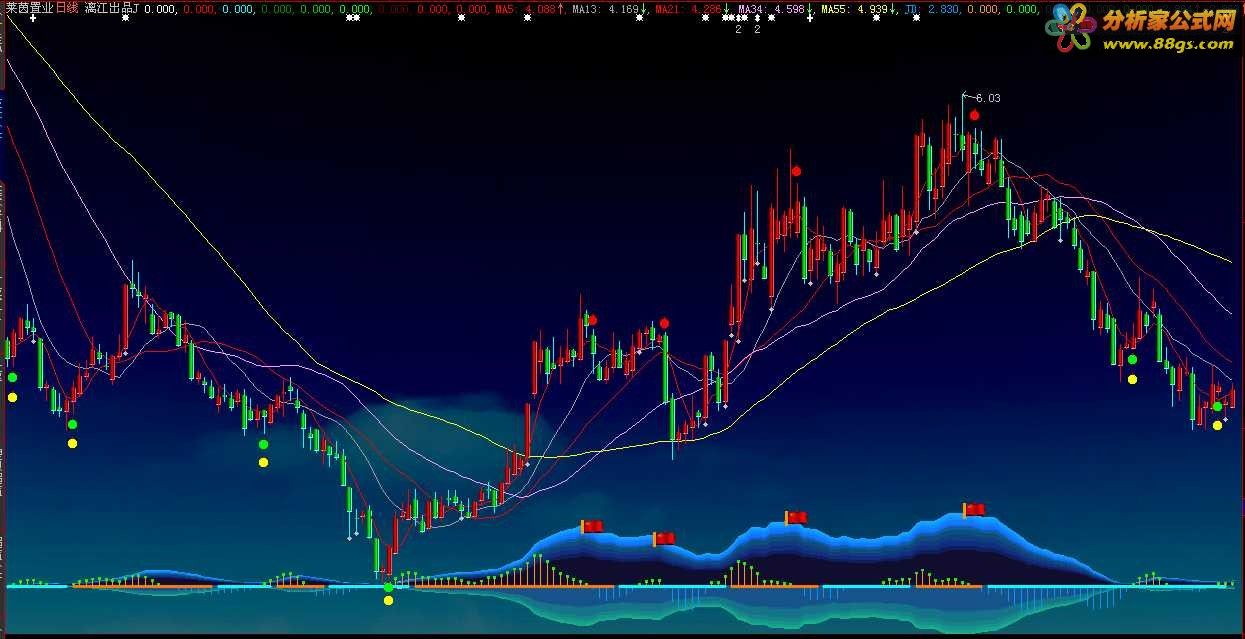This screenshot has width=1245, height=639.
Task: Click the yellow dot below the cyan baseline
Action: (388, 601)
